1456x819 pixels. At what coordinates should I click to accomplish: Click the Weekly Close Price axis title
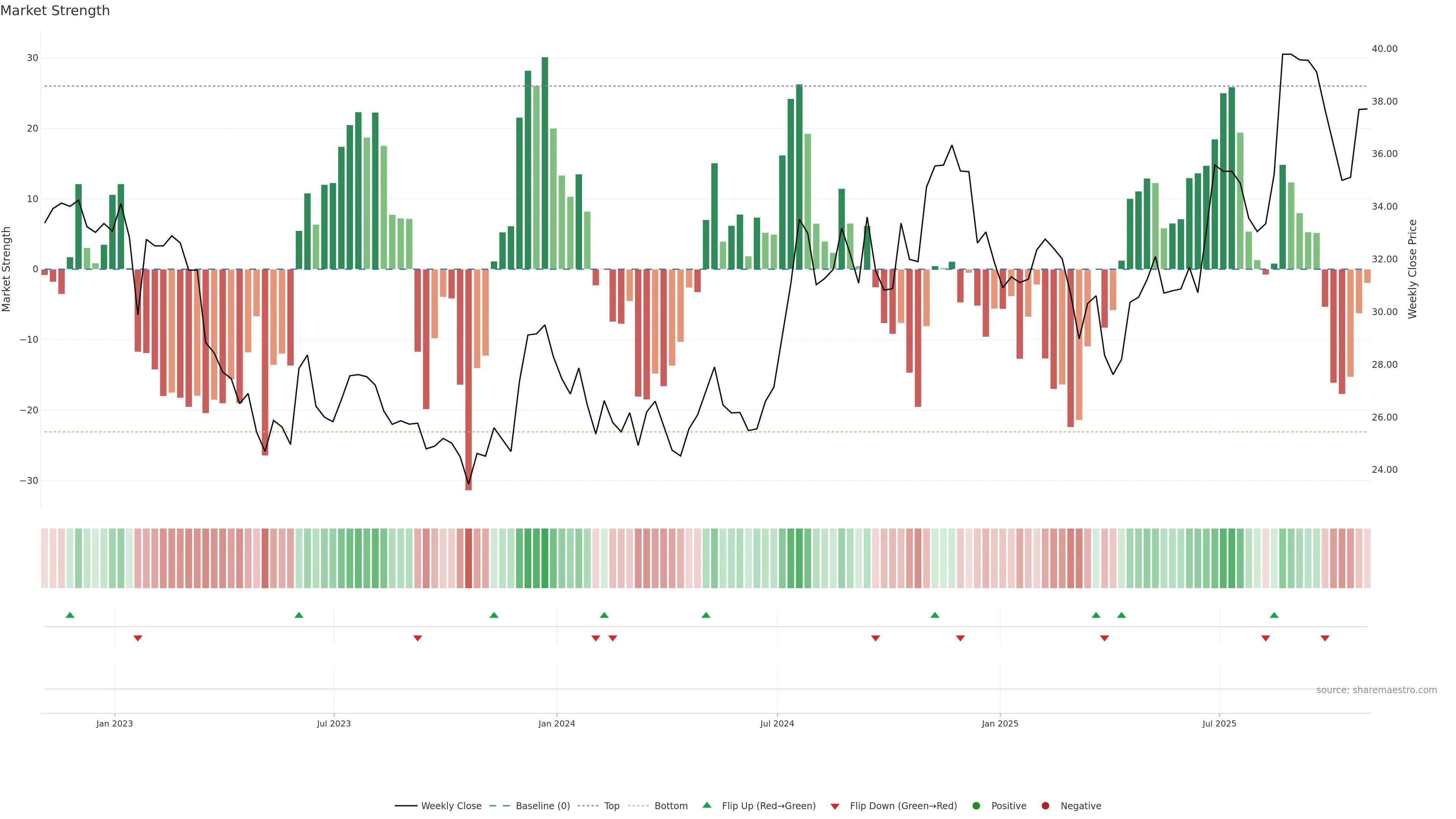(x=1412, y=269)
